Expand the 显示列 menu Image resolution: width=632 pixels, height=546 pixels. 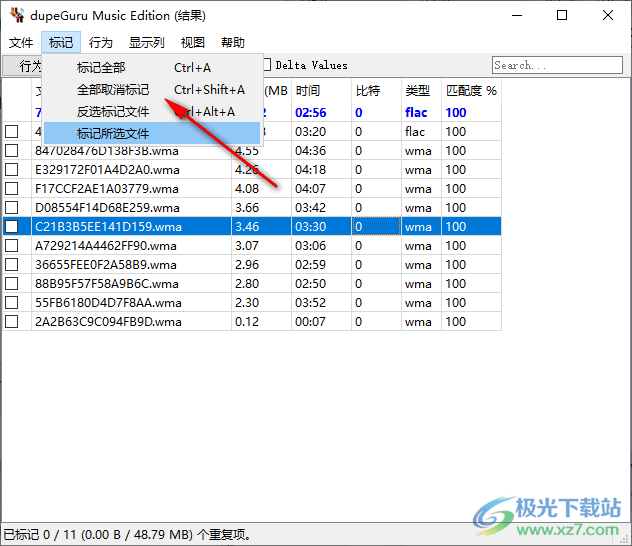pyautogui.click(x=146, y=42)
